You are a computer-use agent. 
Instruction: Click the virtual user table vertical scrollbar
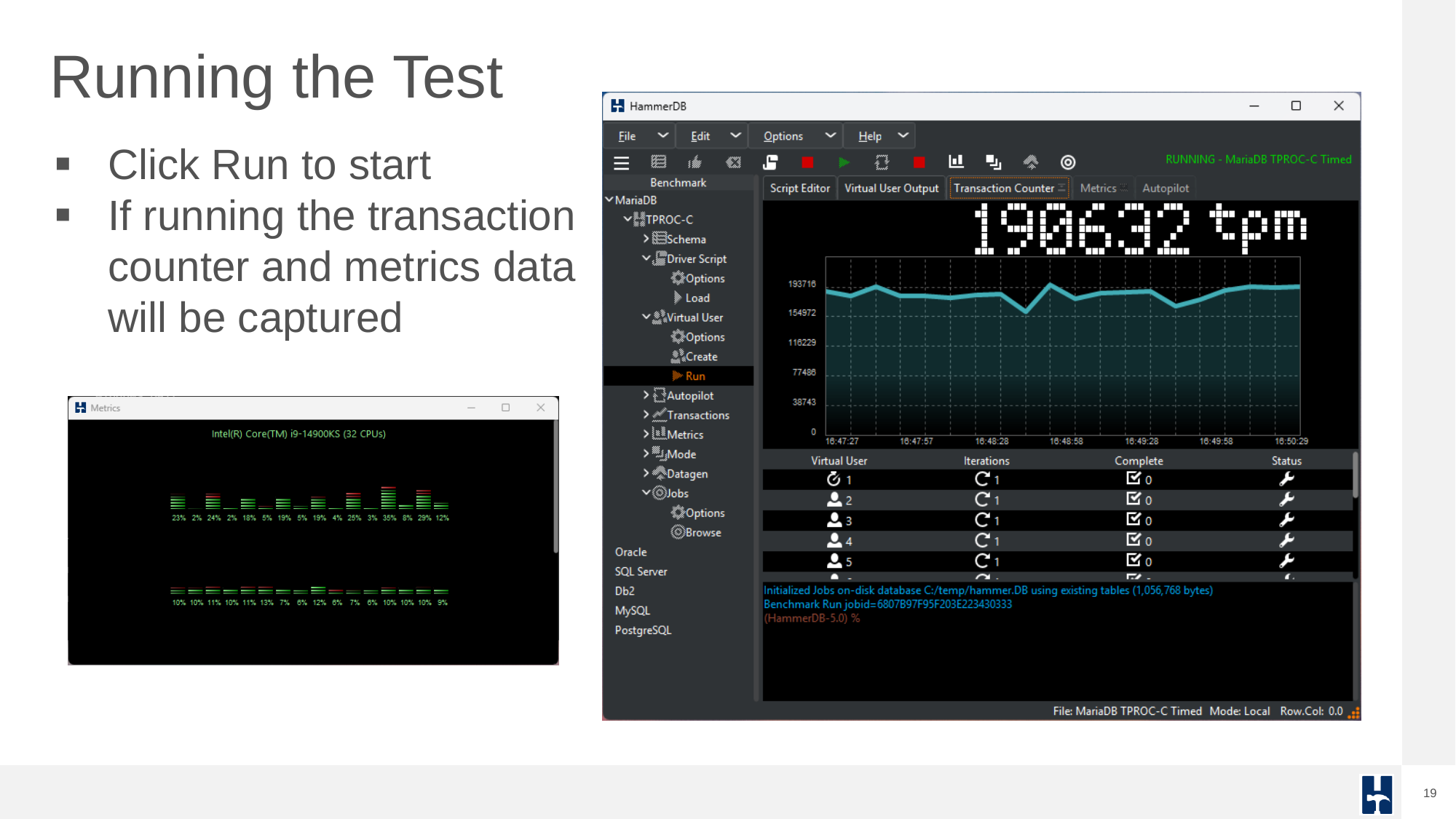[x=1355, y=475]
